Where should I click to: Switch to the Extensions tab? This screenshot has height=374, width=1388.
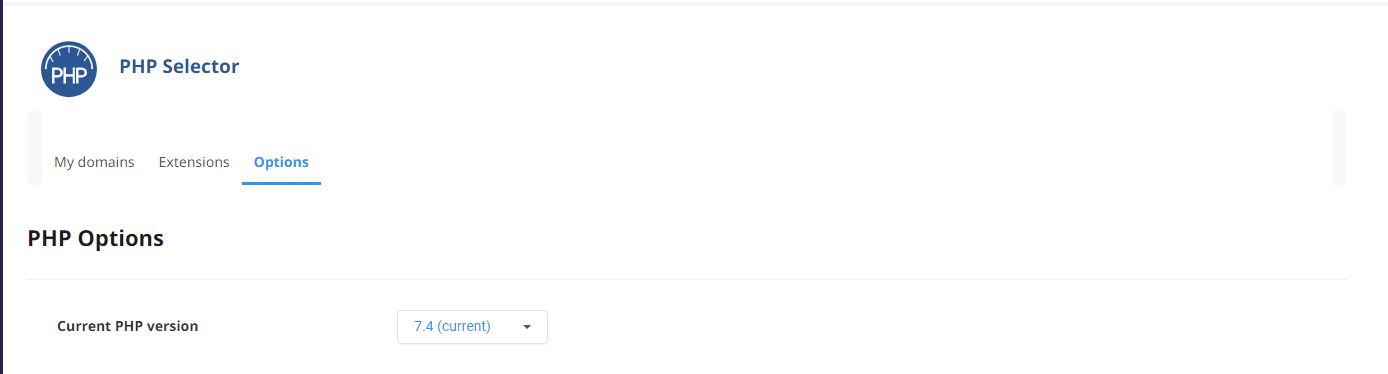tap(194, 162)
